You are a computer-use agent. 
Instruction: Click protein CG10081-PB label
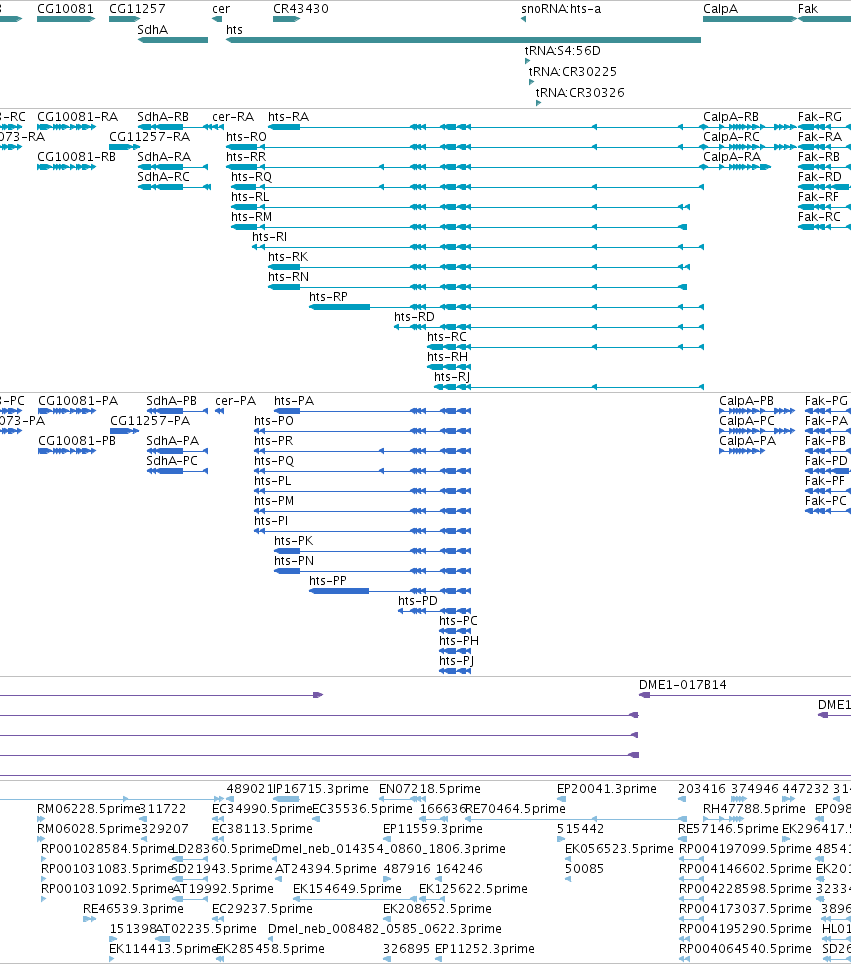77,441
